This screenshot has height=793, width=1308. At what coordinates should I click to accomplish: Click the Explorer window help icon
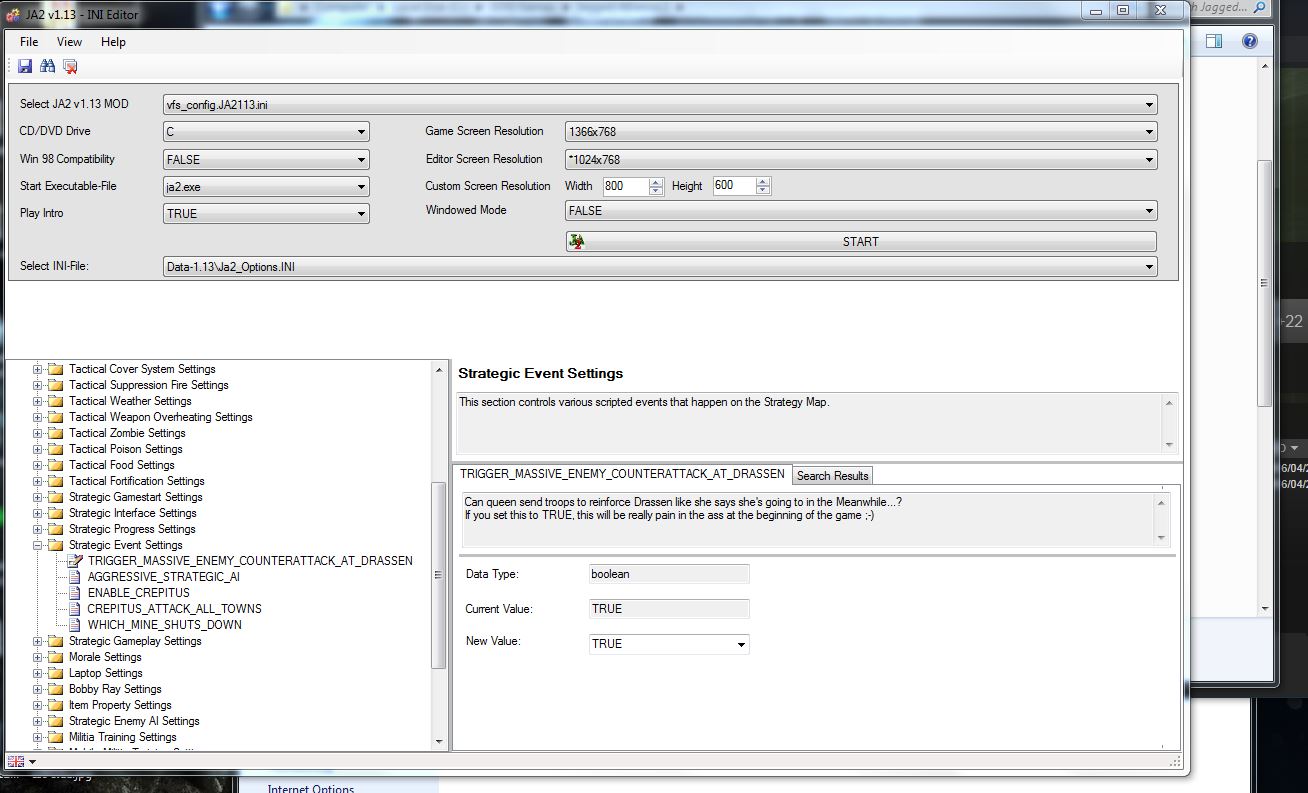click(x=1249, y=41)
